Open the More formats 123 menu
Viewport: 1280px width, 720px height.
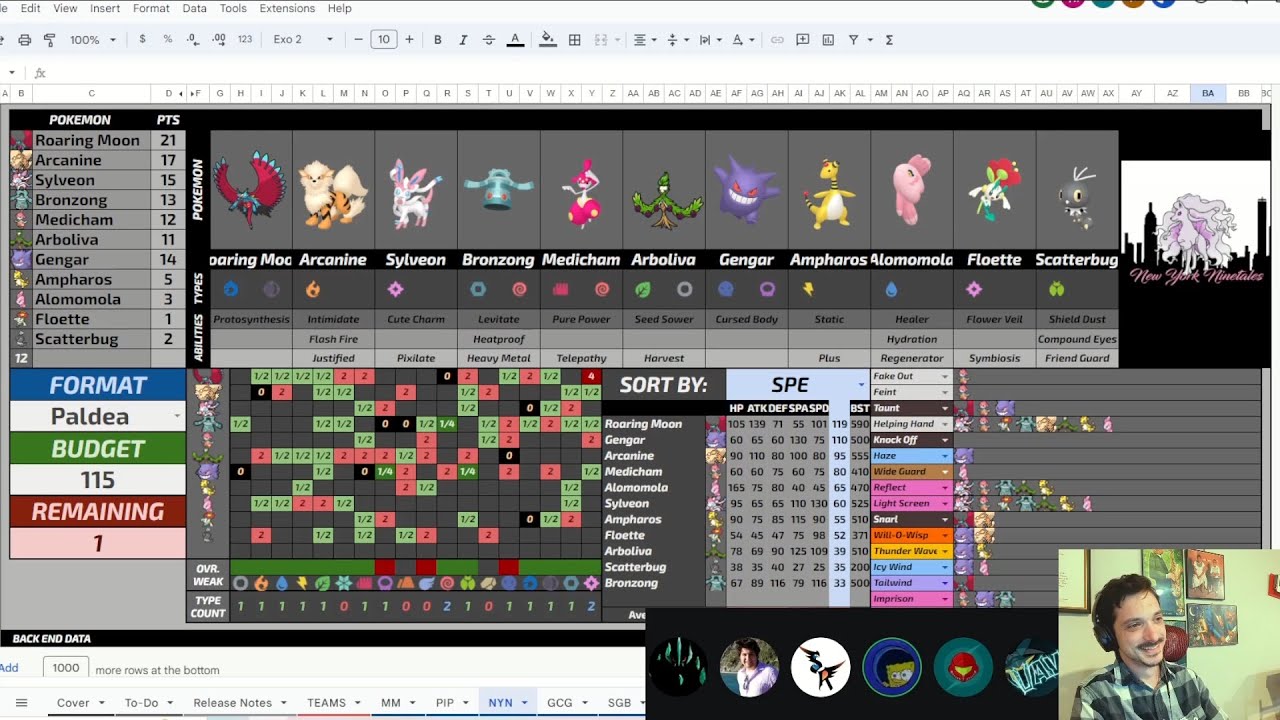pyautogui.click(x=245, y=40)
